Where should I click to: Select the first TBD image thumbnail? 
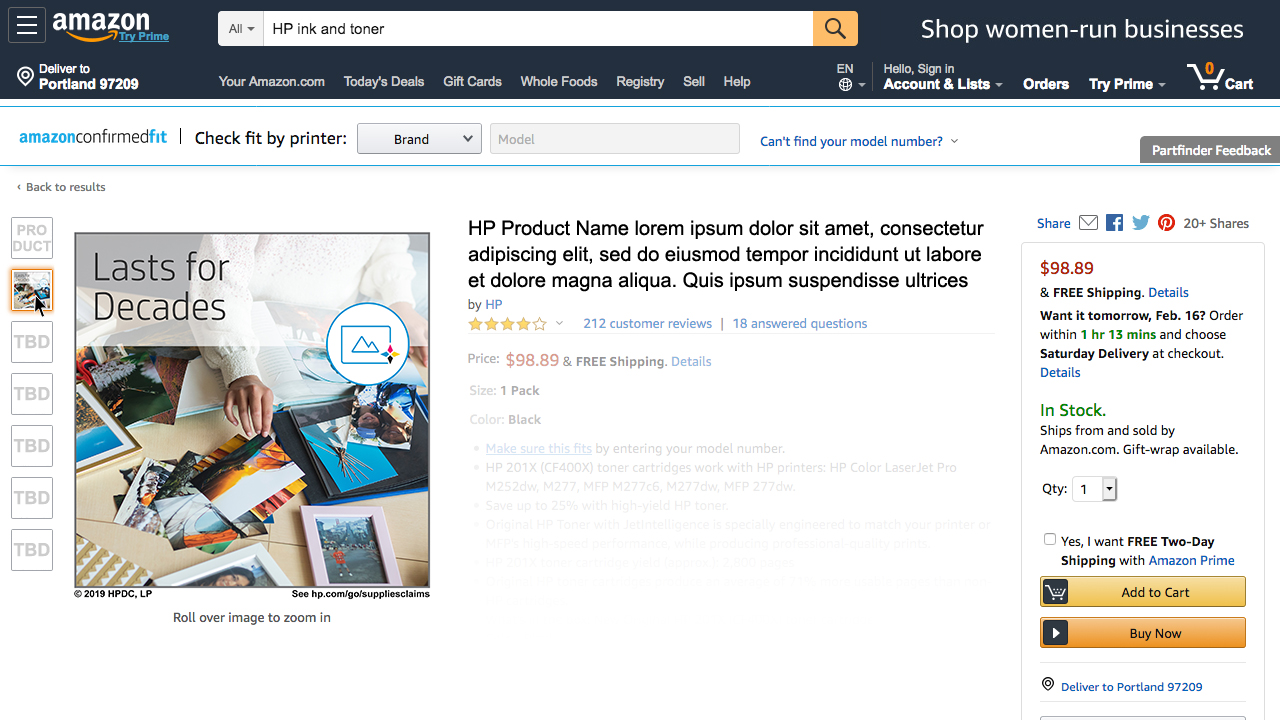[x=32, y=342]
